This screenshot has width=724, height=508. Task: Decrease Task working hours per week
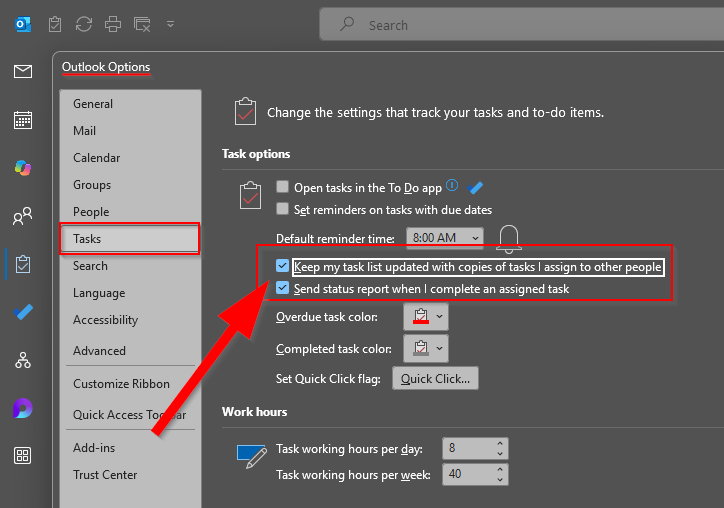point(500,480)
